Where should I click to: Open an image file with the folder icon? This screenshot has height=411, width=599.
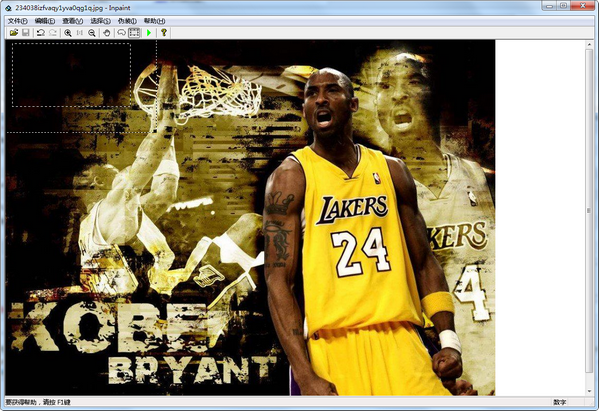click(14, 33)
